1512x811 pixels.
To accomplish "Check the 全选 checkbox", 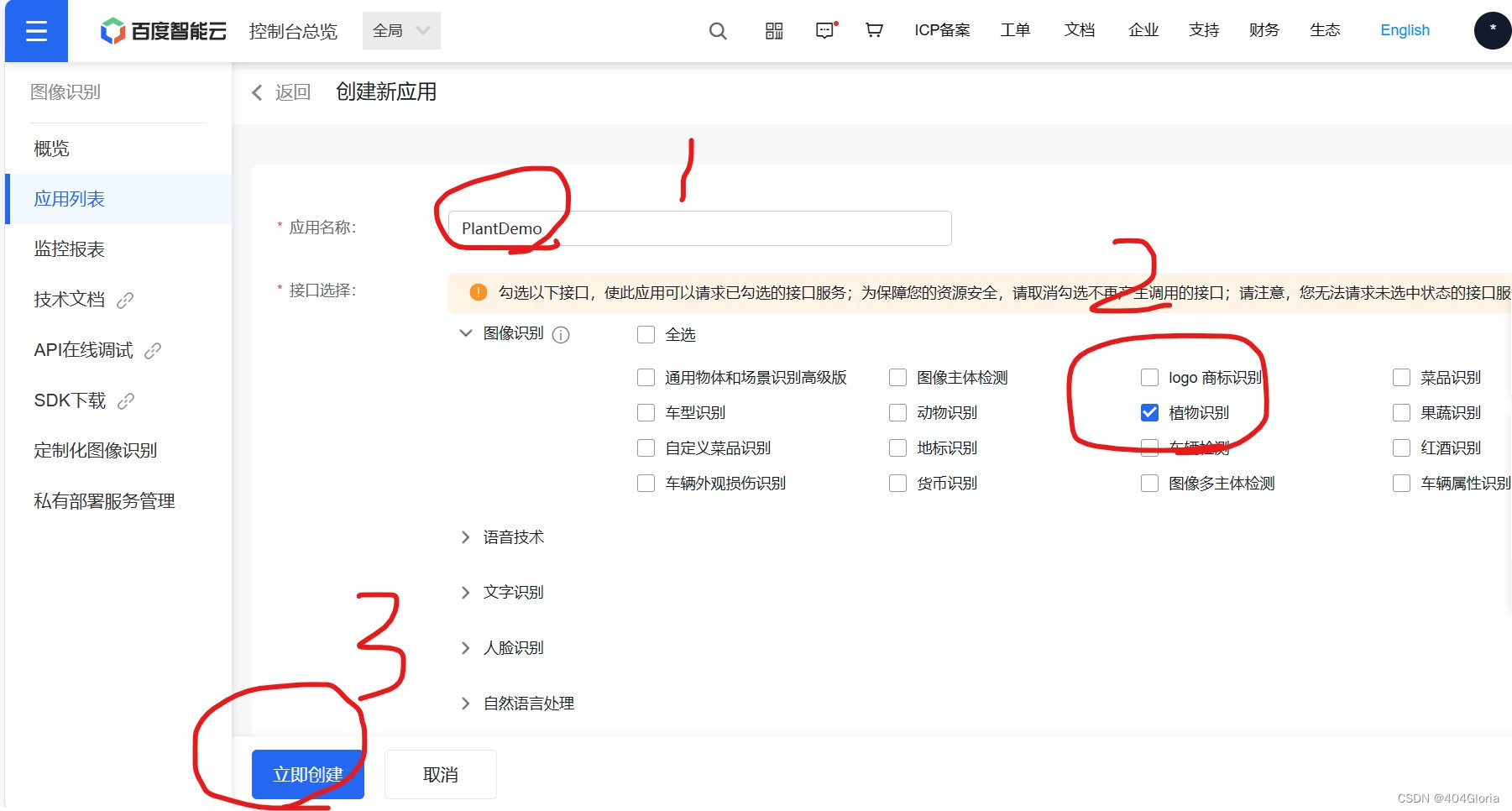I will click(x=646, y=335).
